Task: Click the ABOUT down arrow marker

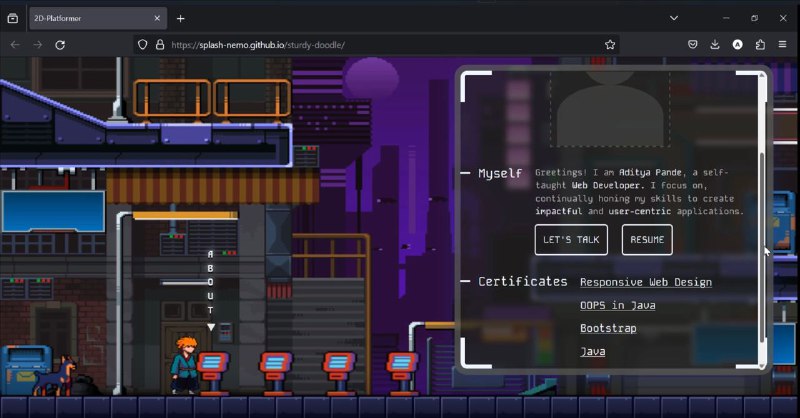Action: pyautogui.click(x=211, y=327)
